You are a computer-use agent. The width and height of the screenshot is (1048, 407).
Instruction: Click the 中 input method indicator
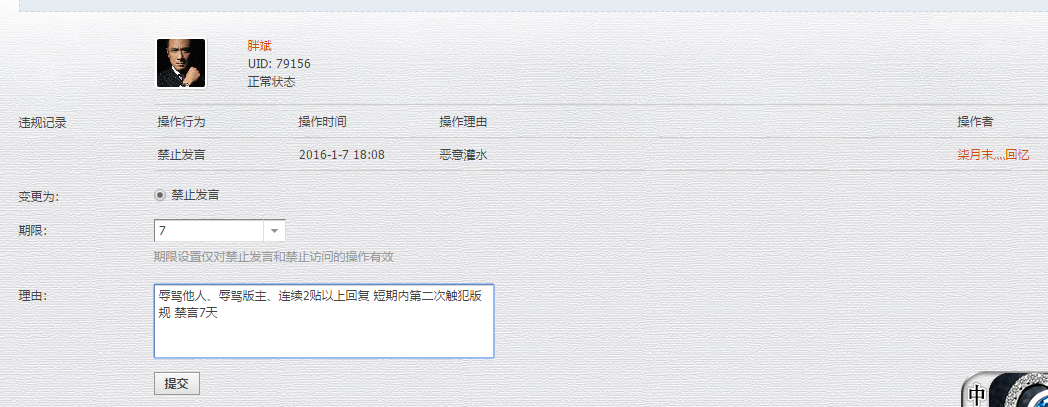tap(977, 395)
